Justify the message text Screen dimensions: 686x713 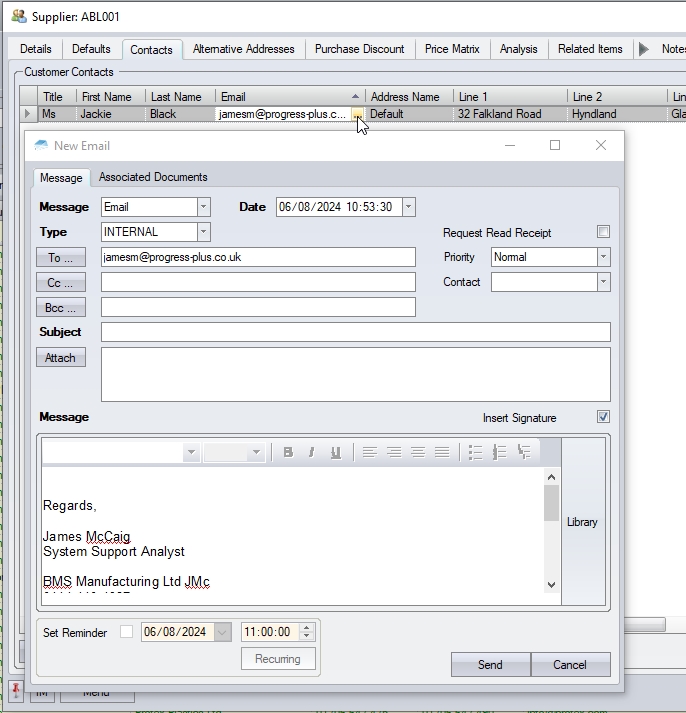click(x=442, y=453)
